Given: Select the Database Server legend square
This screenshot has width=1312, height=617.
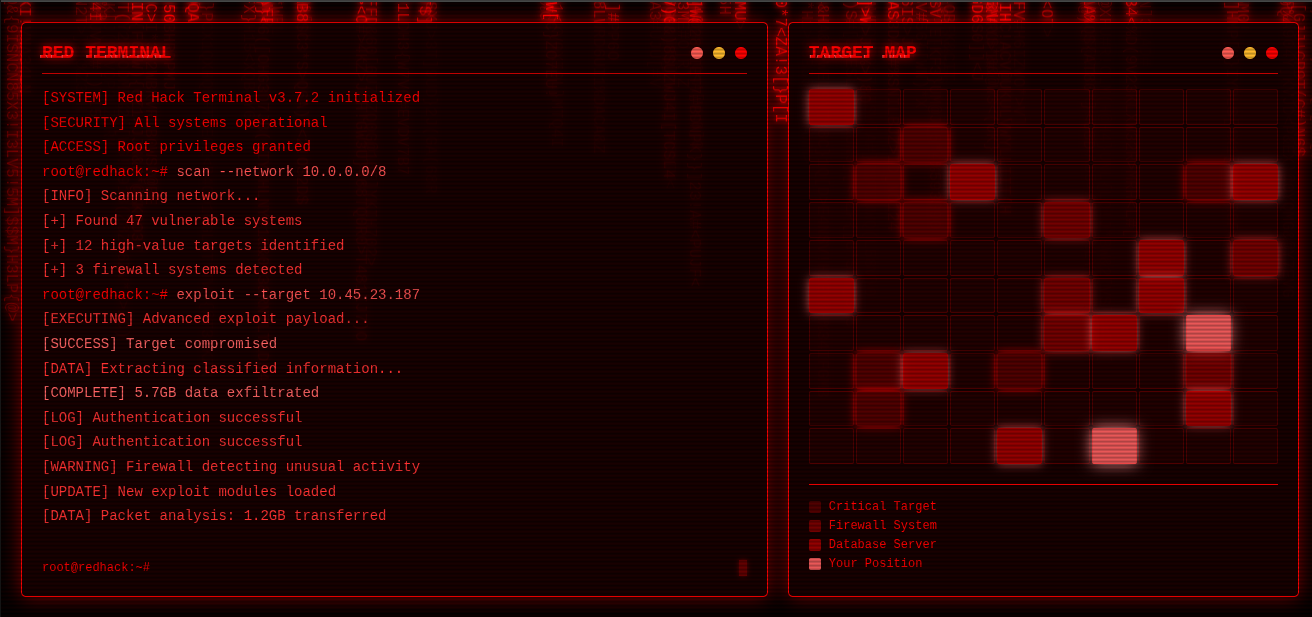Looking at the screenshot, I should coord(815,545).
